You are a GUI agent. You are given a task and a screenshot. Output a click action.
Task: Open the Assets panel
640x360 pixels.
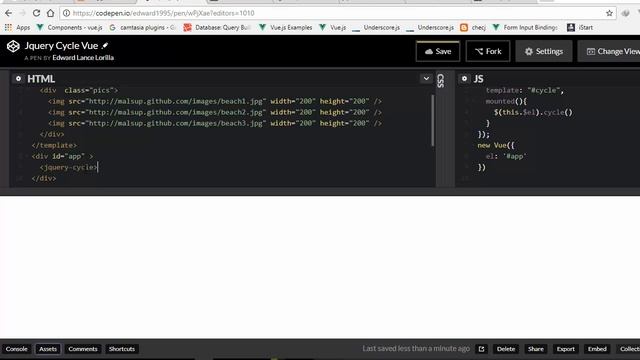click(48, 349)
